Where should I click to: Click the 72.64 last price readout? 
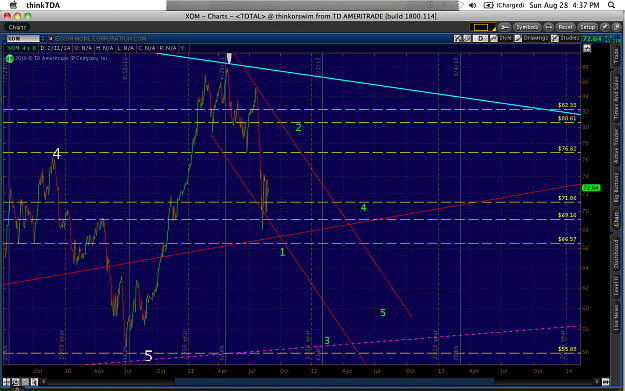[x=592, y=39]
